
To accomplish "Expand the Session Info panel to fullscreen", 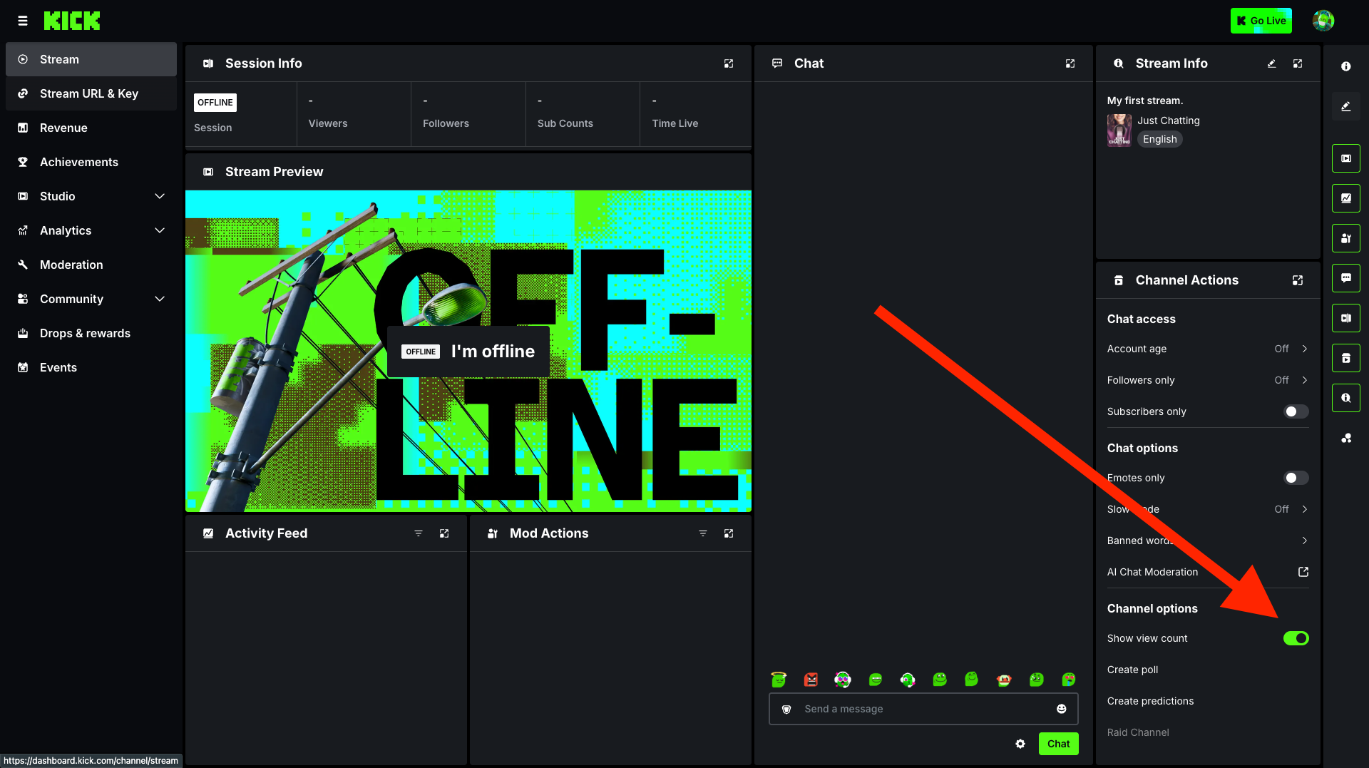I will coord(729,63).
